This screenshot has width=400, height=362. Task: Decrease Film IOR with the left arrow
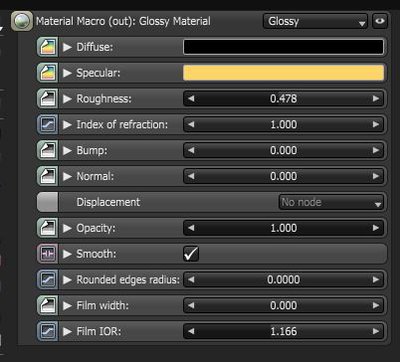[191, 331]
